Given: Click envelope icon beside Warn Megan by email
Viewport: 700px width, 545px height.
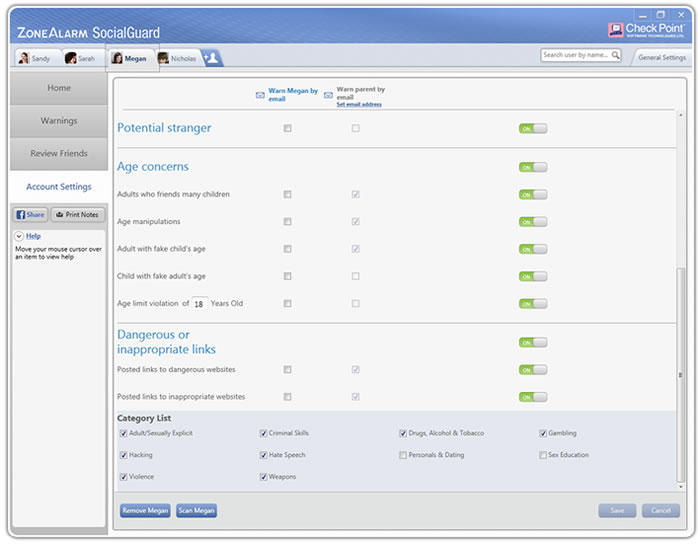Looking at the screenshot, I should [260, 95].
